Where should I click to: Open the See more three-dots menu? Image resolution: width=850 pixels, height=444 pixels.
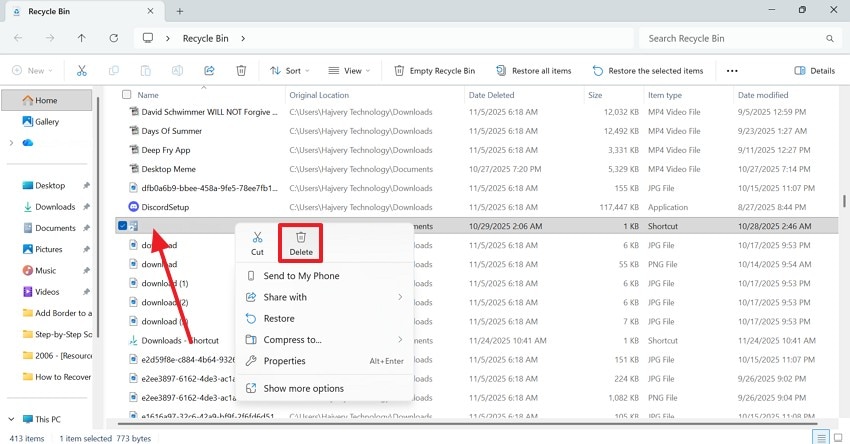[732, 70]
